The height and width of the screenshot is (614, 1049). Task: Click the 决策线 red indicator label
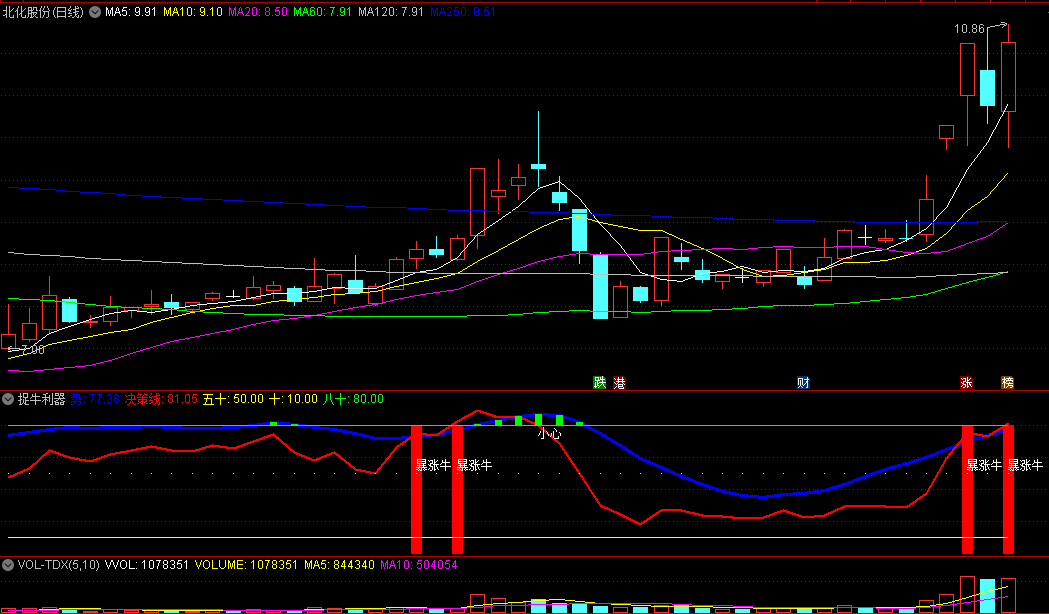coord(146,399)
